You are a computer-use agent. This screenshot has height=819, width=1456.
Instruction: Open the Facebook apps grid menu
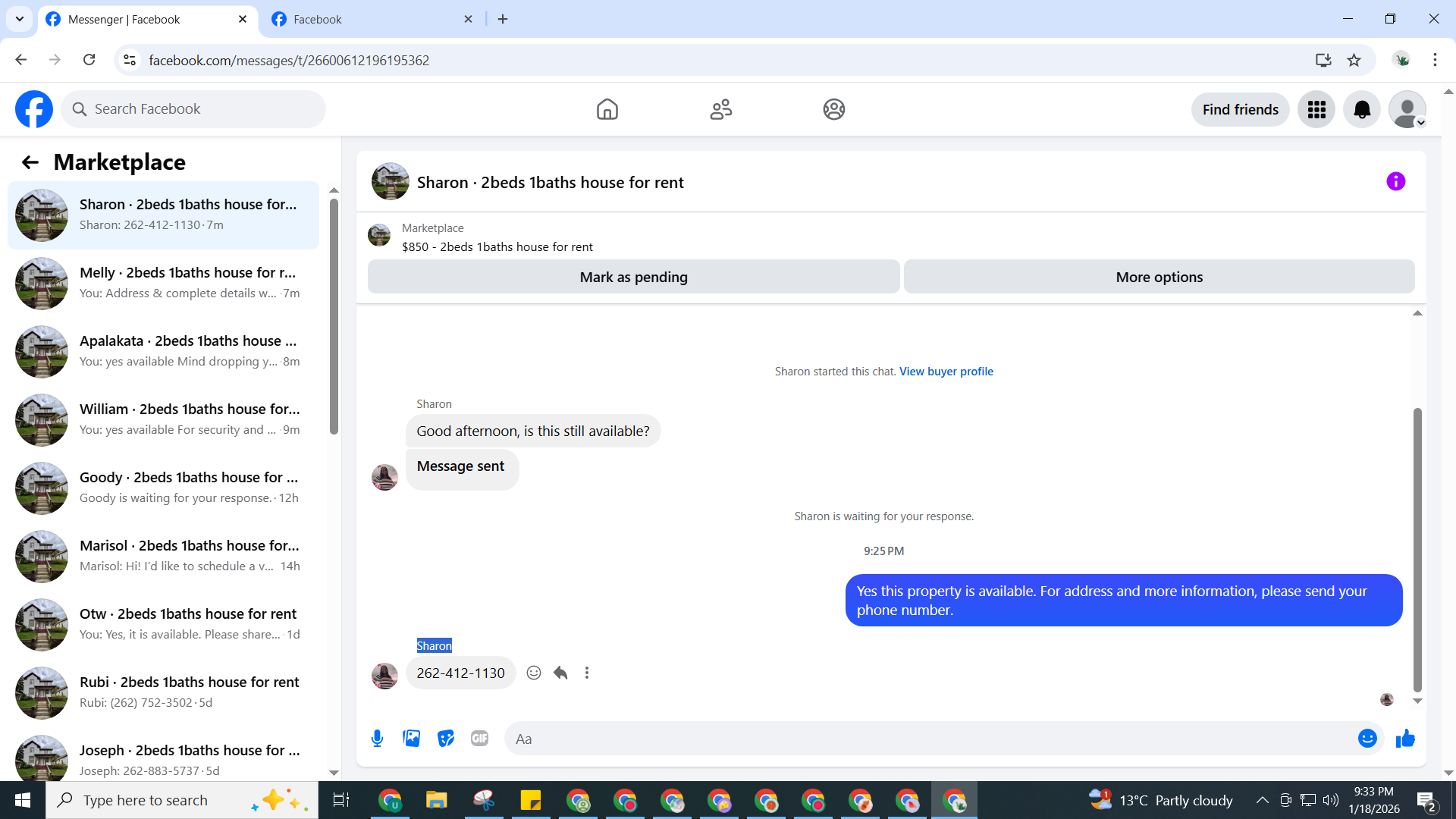[1316, 109]
